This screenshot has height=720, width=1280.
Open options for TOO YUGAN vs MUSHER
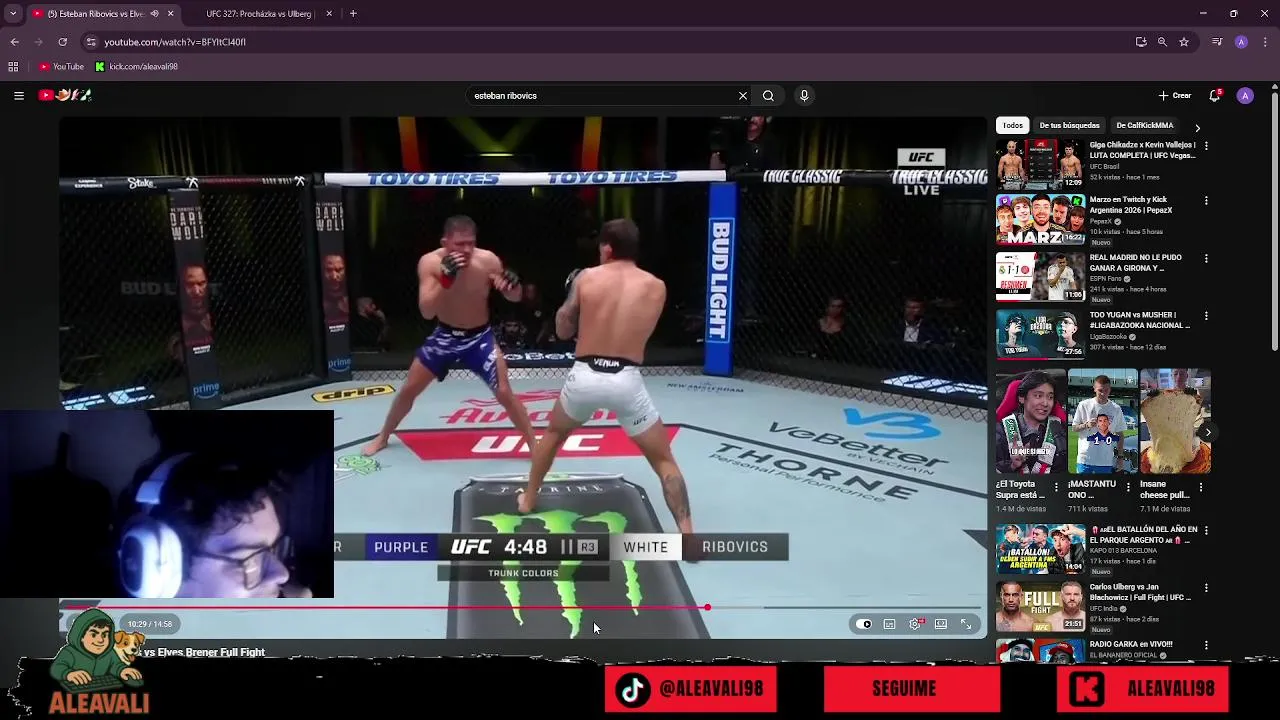(1206, 316)
